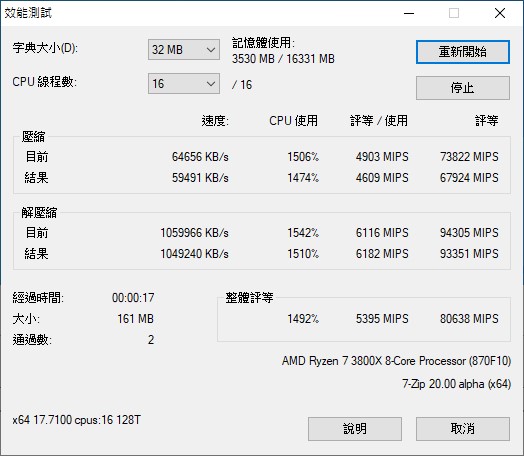This screenshot has height=456, width=524.
Task: Click the 重新開始 restart button
Action: click(x=463, y=52)
